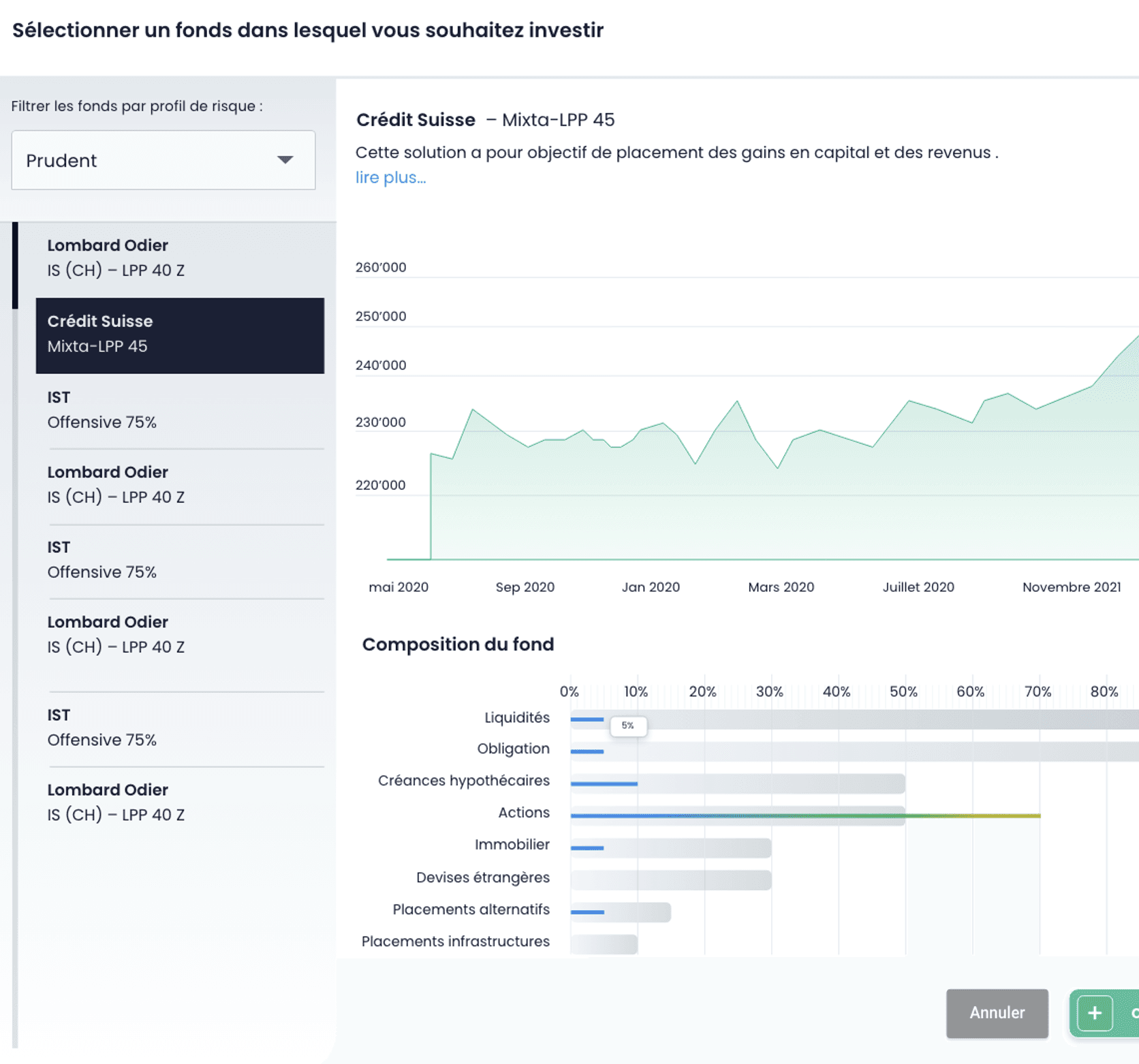Click the 'lire plus…' link
Image resolution: width=1139 pixels, height=1064 pixels.
coord(390,177)
